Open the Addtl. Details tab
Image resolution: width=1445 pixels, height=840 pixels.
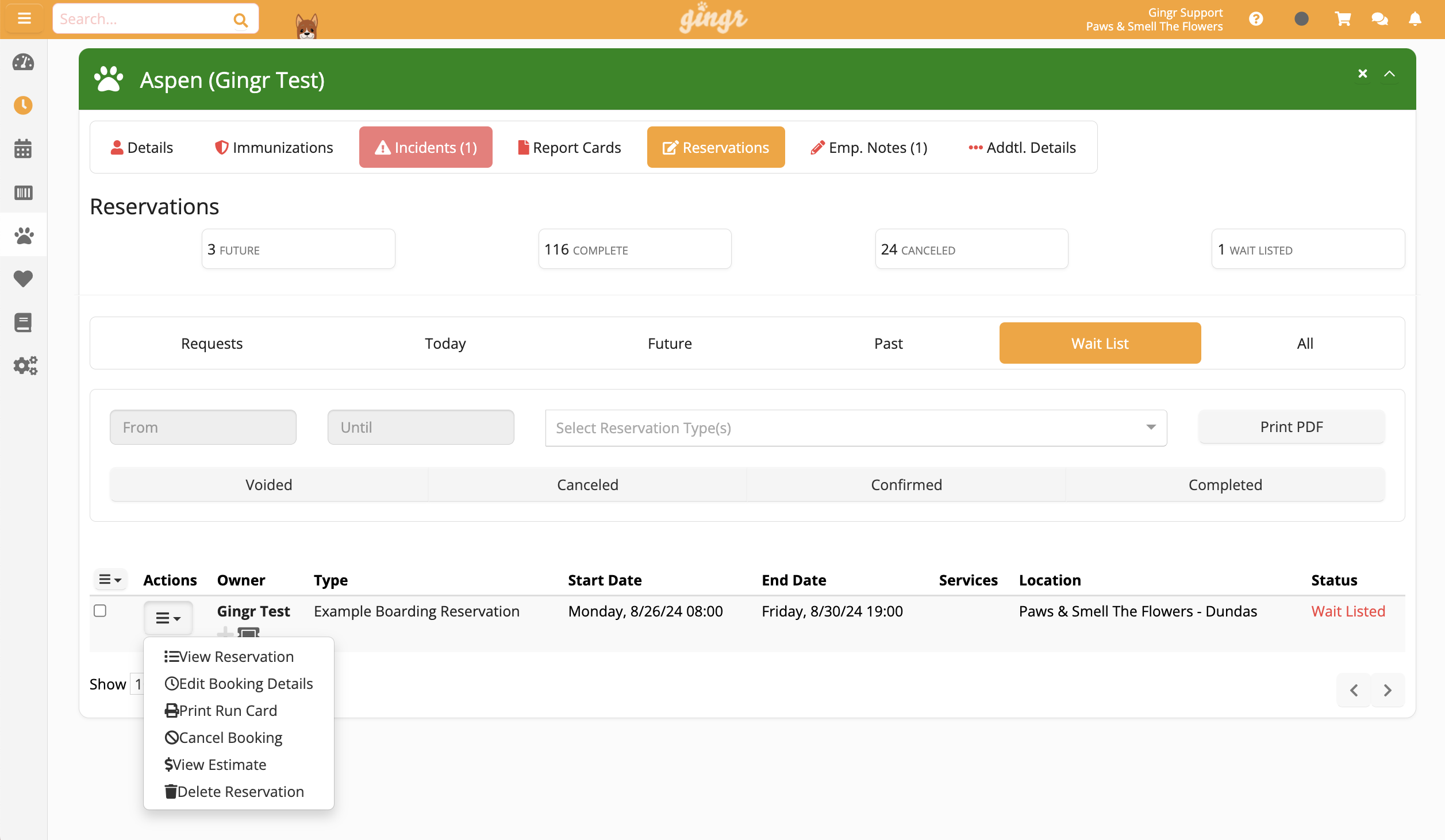click(1022, 148)
